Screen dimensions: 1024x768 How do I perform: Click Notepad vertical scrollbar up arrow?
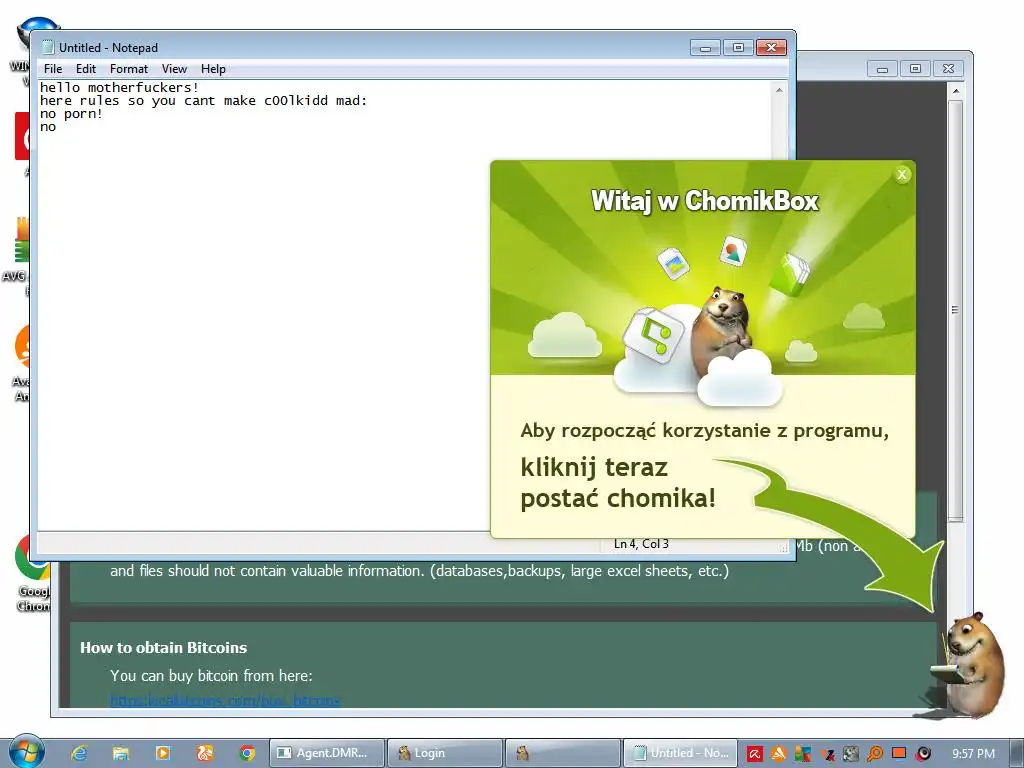[x=779, y=89]
